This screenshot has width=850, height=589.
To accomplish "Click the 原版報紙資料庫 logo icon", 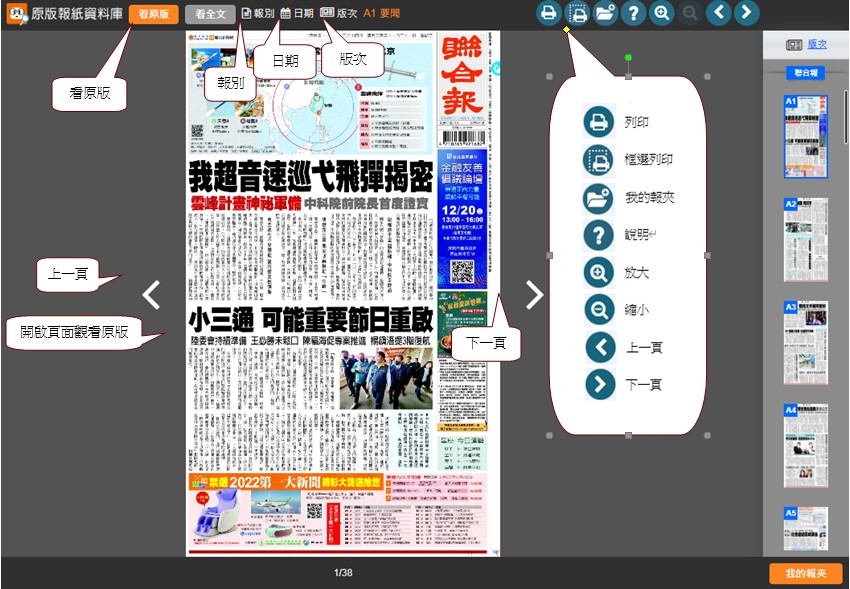I will click(x=17, y=14).
